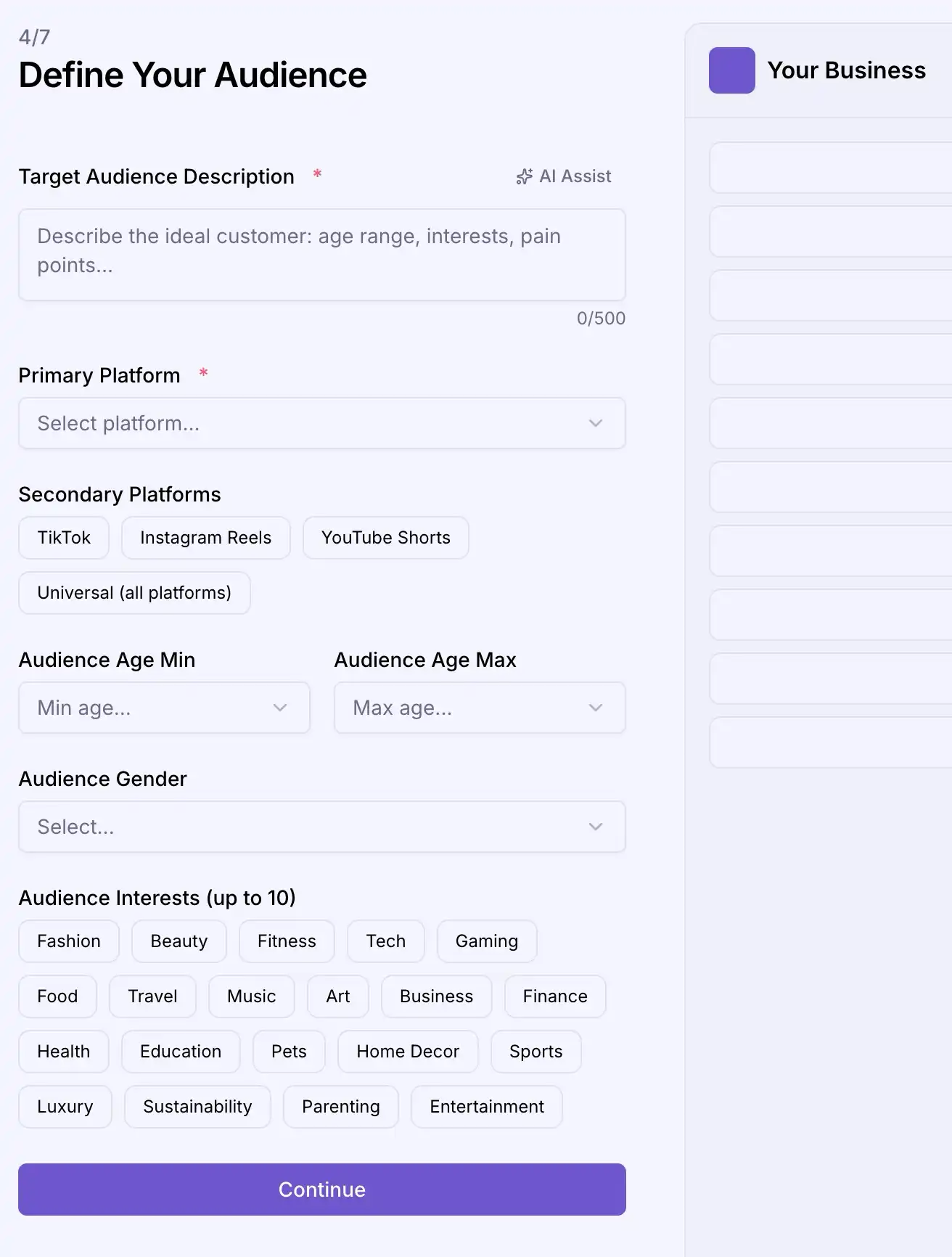Click the Your Business panel title
This screenshot has height=1257, width=952.
click(x=847, y=70)
